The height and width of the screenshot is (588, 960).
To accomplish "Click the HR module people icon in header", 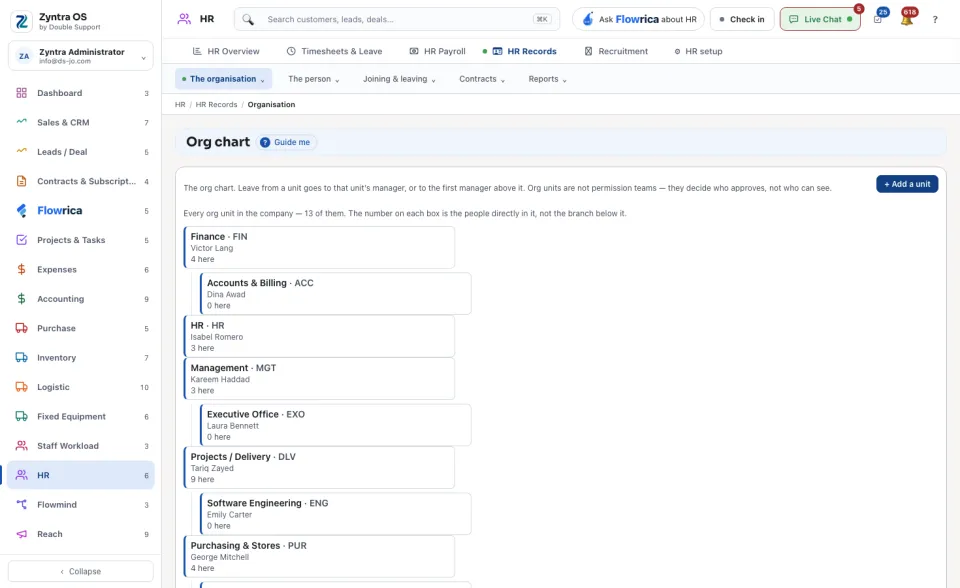I will (x=184, y=19).
